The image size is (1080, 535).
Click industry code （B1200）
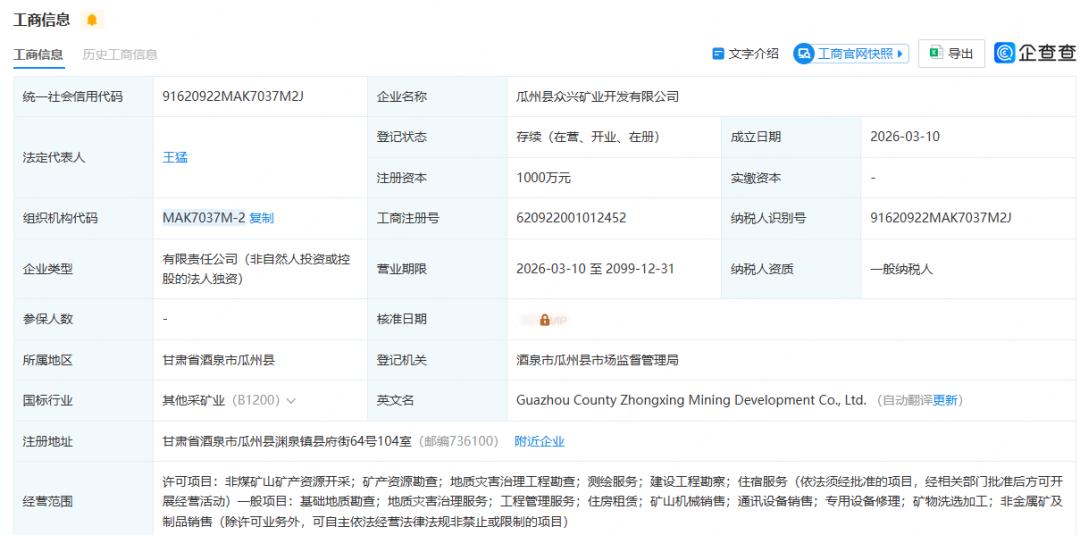click(255, 401)
